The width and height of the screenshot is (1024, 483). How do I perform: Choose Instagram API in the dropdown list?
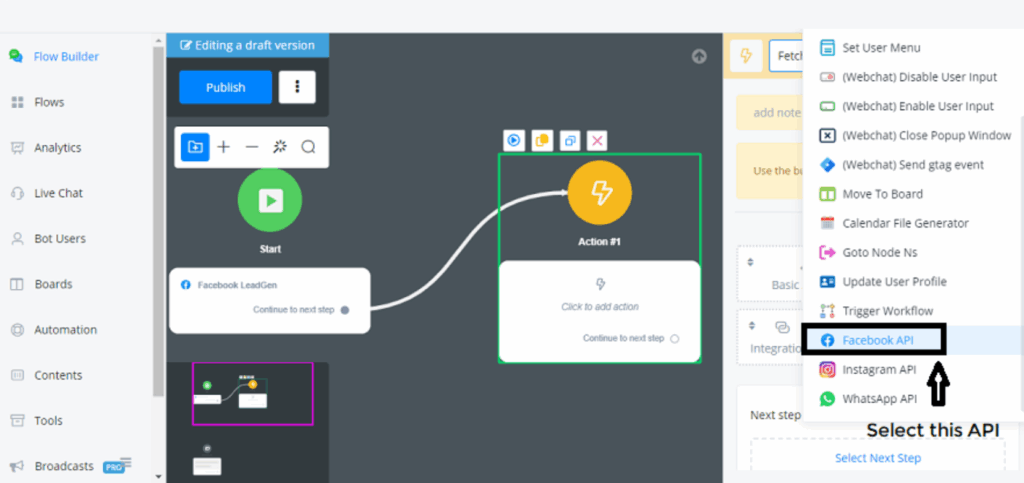[878, 369]
